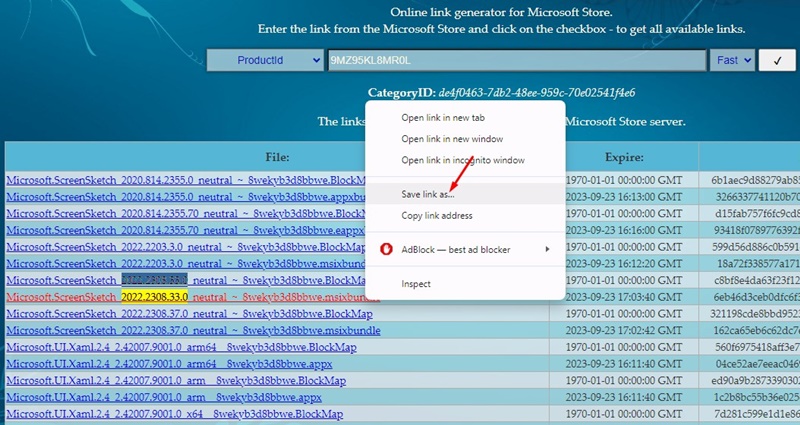
Task: Open ScreenSketch 2020.814.2355.0 appxbundle link
Action: tap(186, 197)
